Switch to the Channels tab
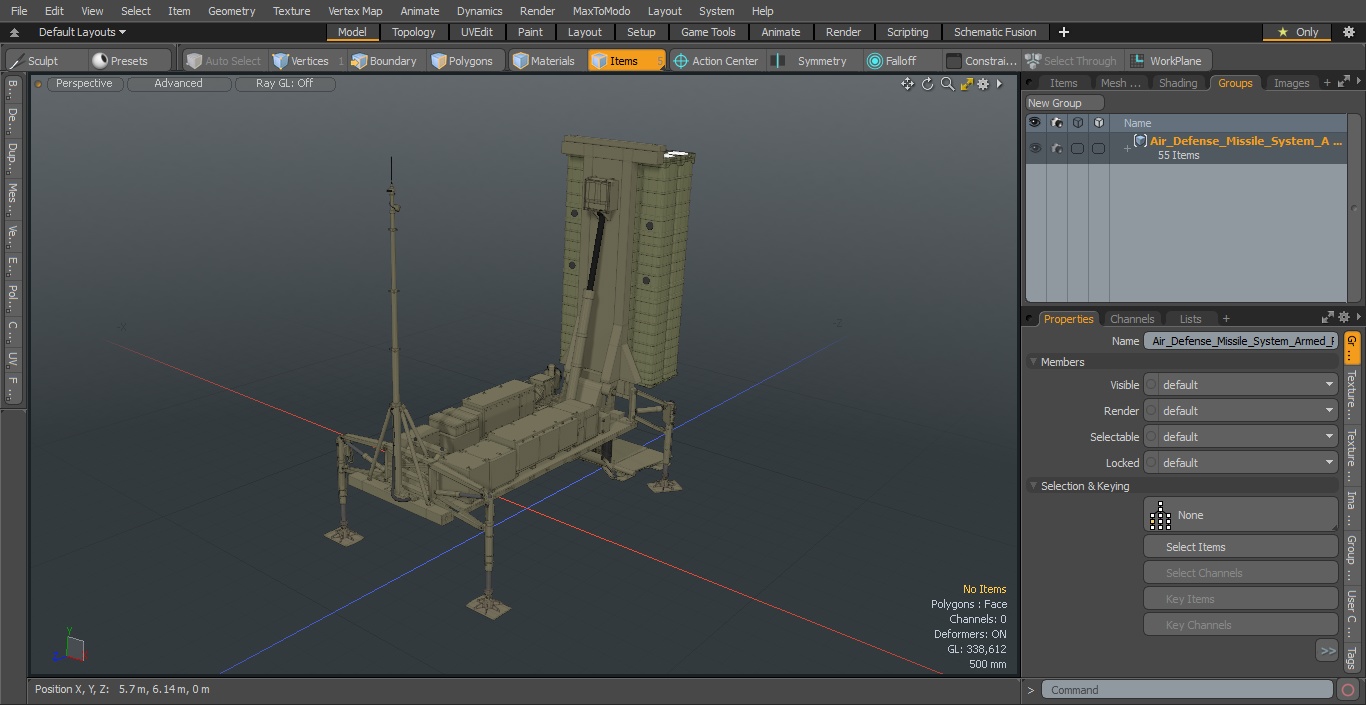1366x705 pixels. point(1132,319)
